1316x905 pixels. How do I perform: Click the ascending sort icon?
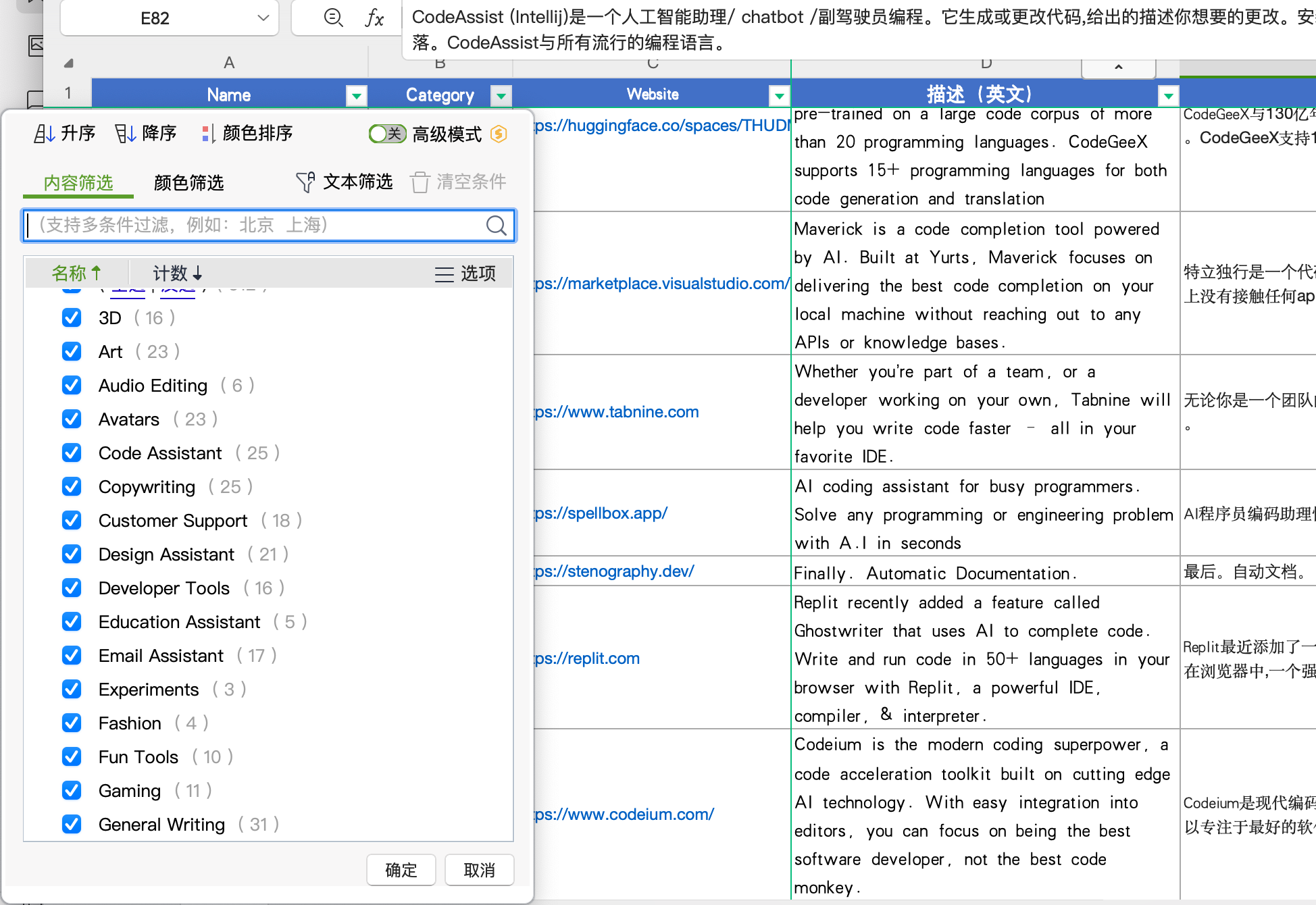tap(45, 134)
